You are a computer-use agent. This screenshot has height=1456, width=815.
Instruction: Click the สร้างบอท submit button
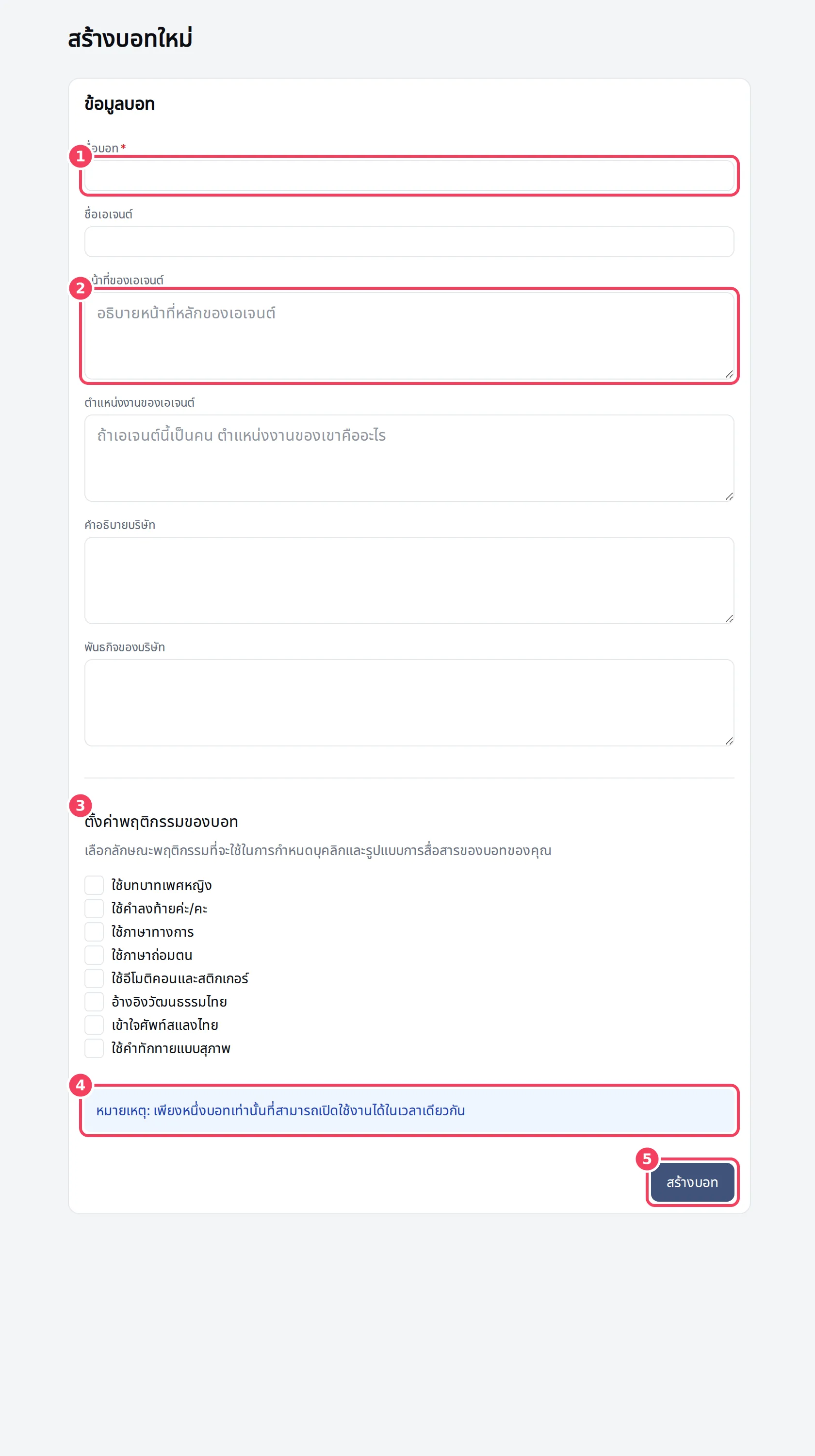pyautogui.click(x=692, y=1182)
